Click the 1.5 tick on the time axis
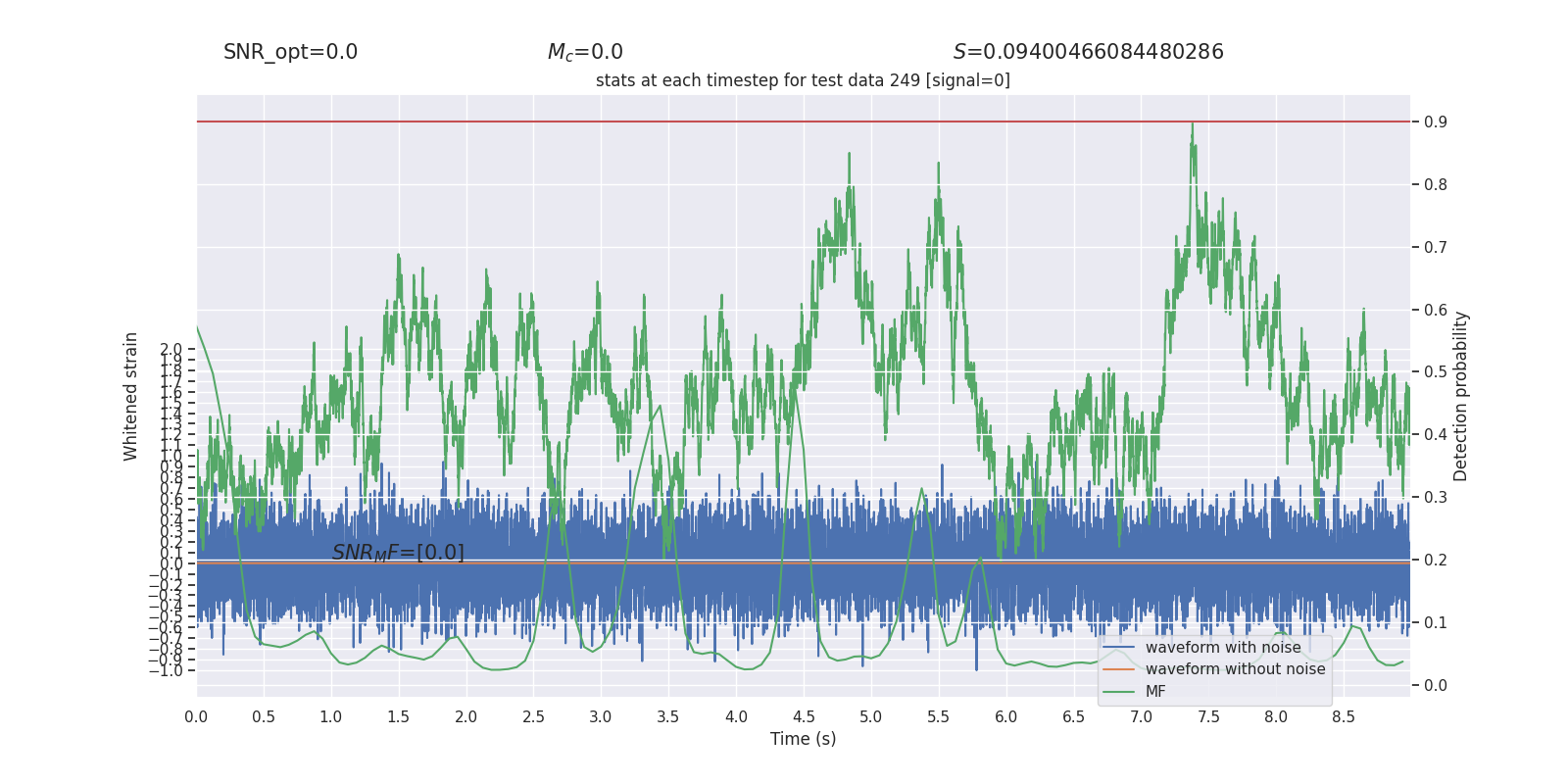1568x784 pixels. click(398, 717)
